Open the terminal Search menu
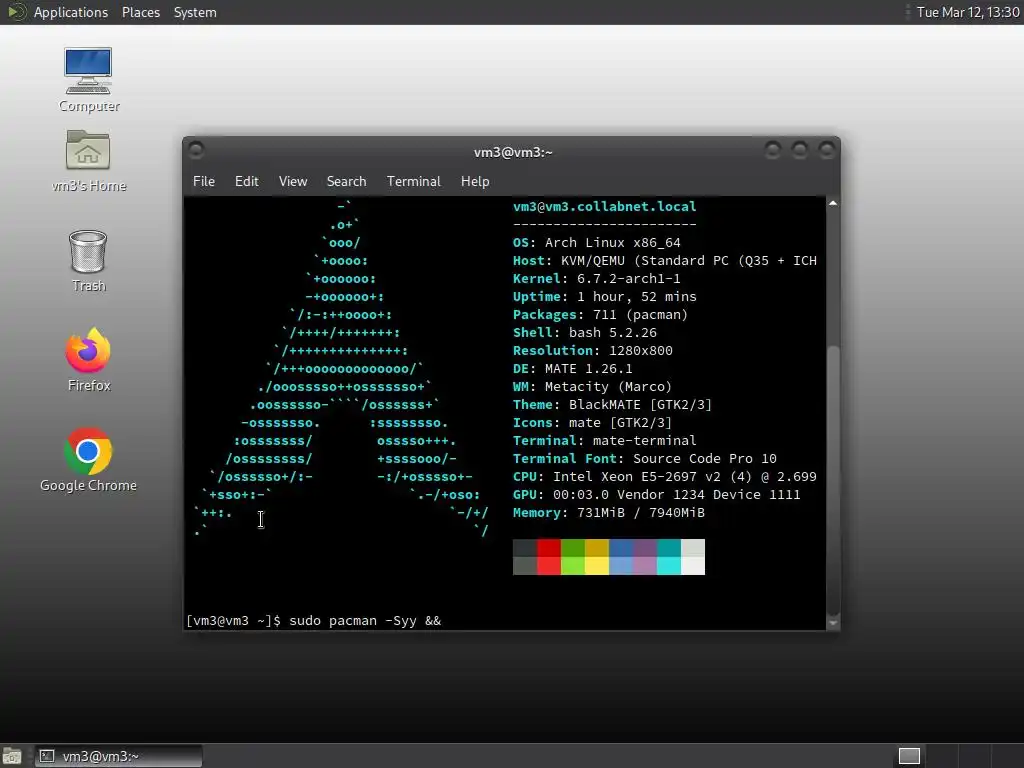 pyautogui.click(x=347, y=182)
